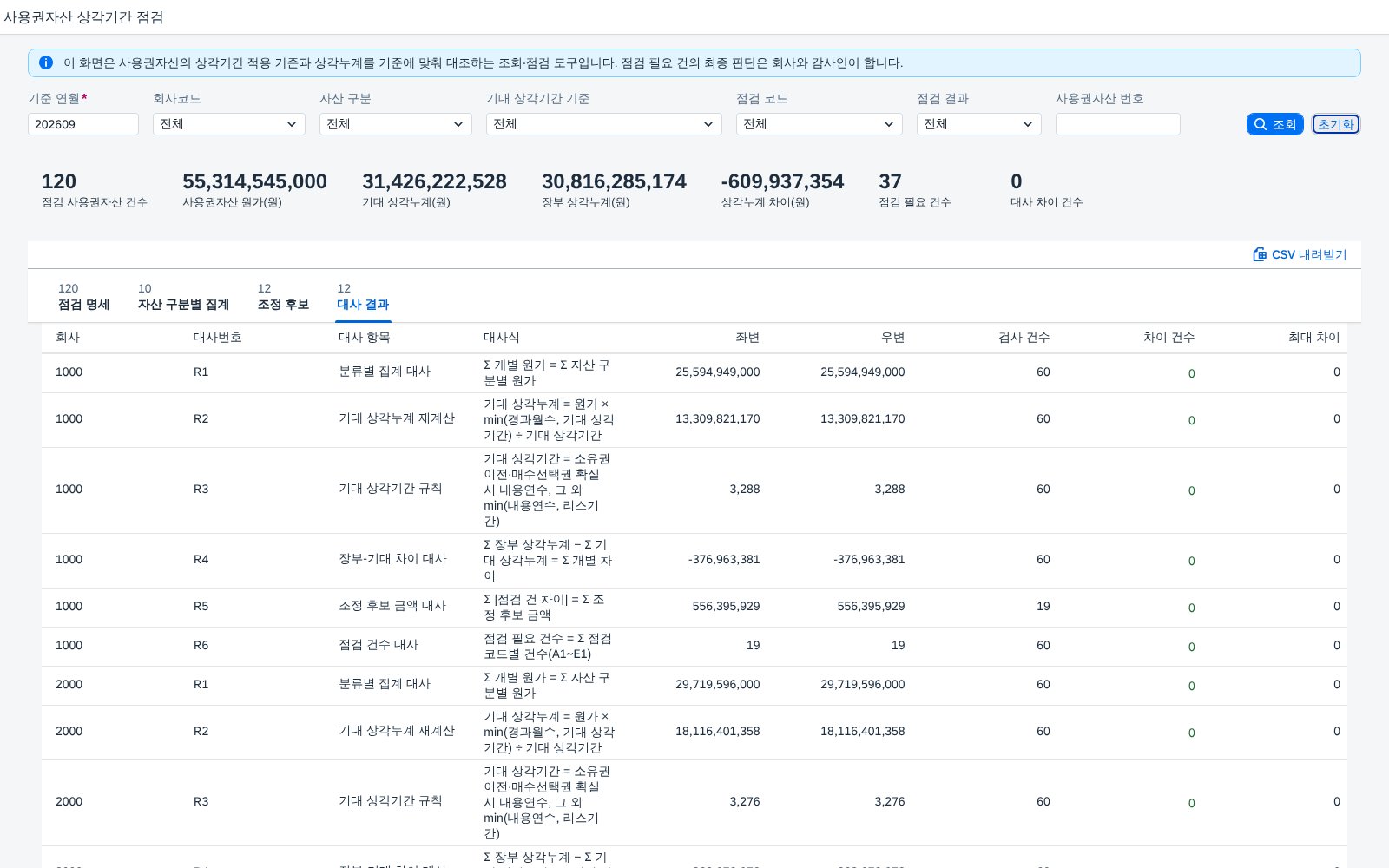The image size is (1389, 868).
Task: Click the 좌변 value 29,719,596,000
Action: pos(718,684)
